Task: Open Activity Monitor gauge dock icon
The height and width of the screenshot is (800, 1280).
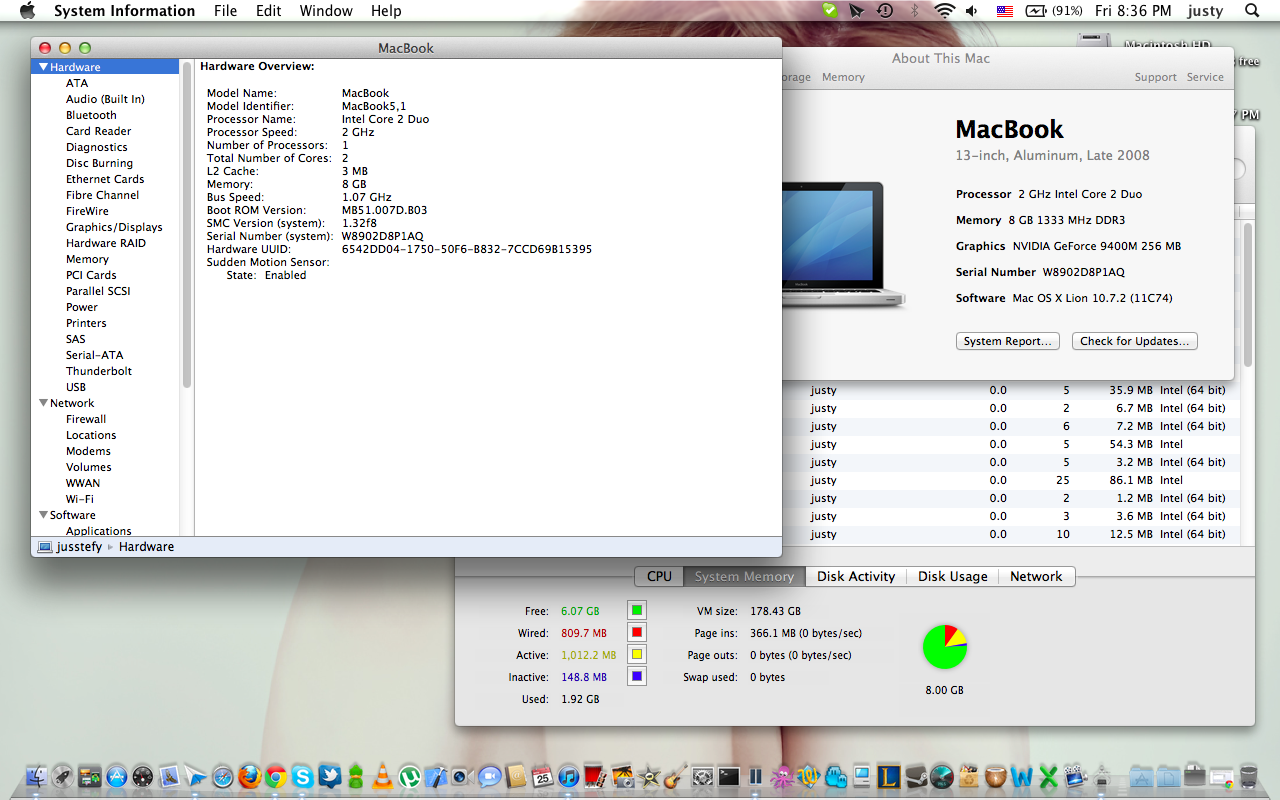Action: pyautogui.click(x=942, y=776)
